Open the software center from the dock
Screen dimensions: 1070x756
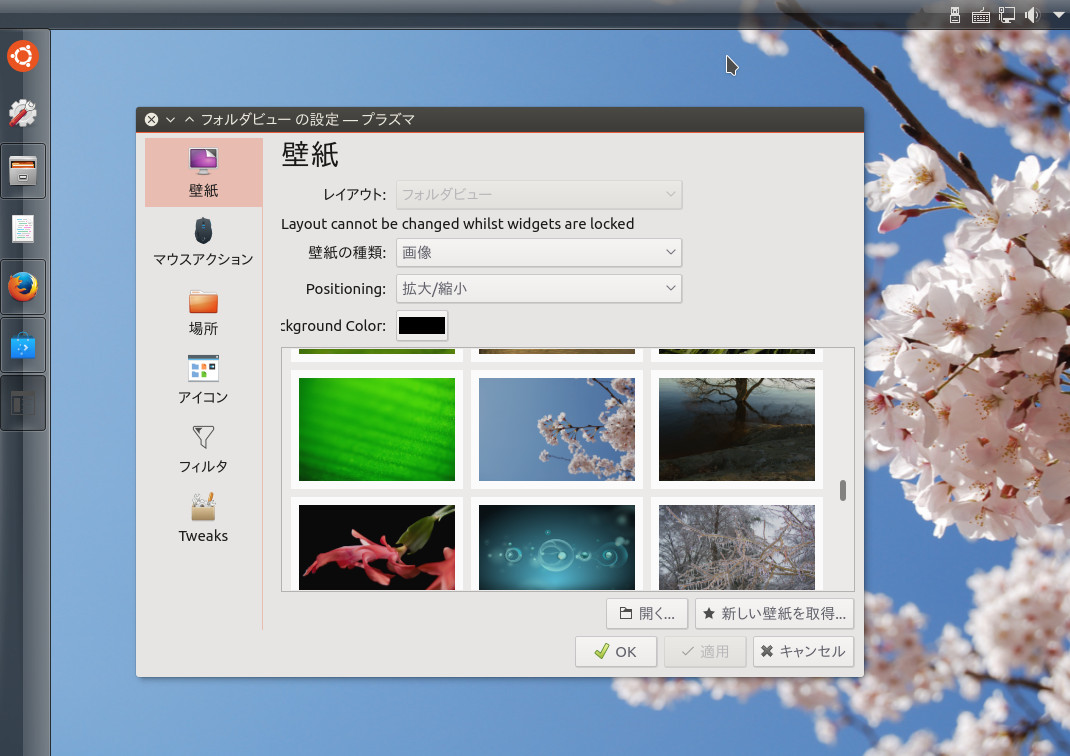click(22, 344)
